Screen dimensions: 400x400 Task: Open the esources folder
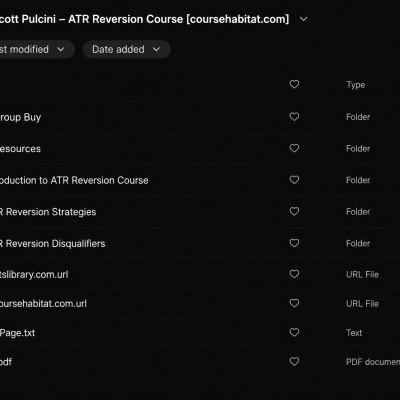(20, 149)
